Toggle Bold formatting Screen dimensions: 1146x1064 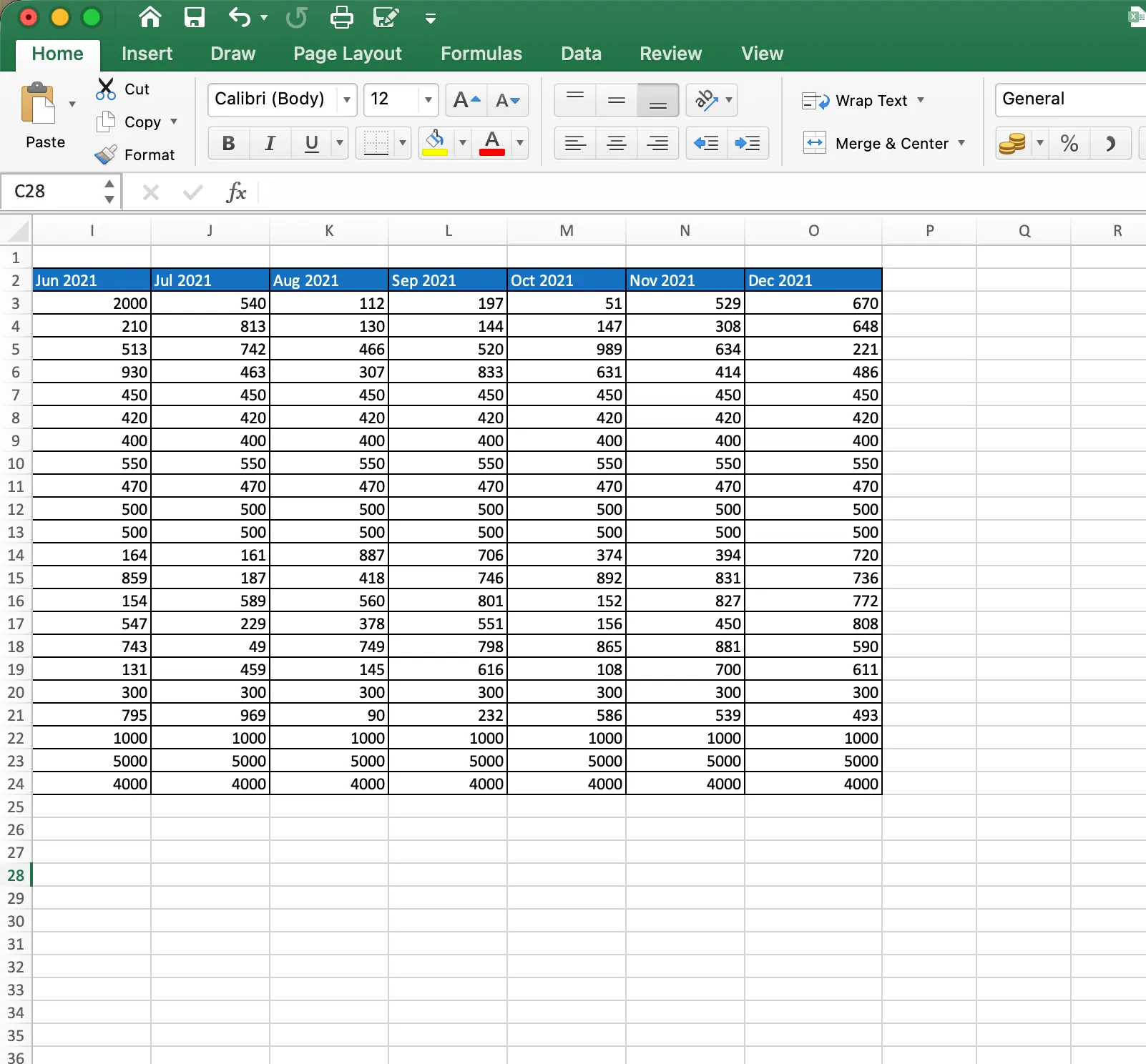[x=229, y=144]
